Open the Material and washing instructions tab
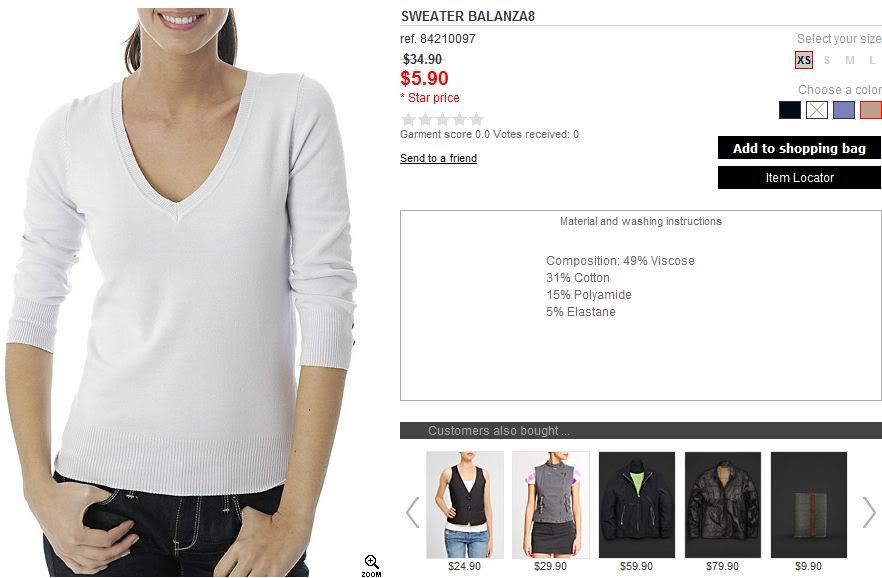This screenshot has width=882, height=578. tap(640, 222)
